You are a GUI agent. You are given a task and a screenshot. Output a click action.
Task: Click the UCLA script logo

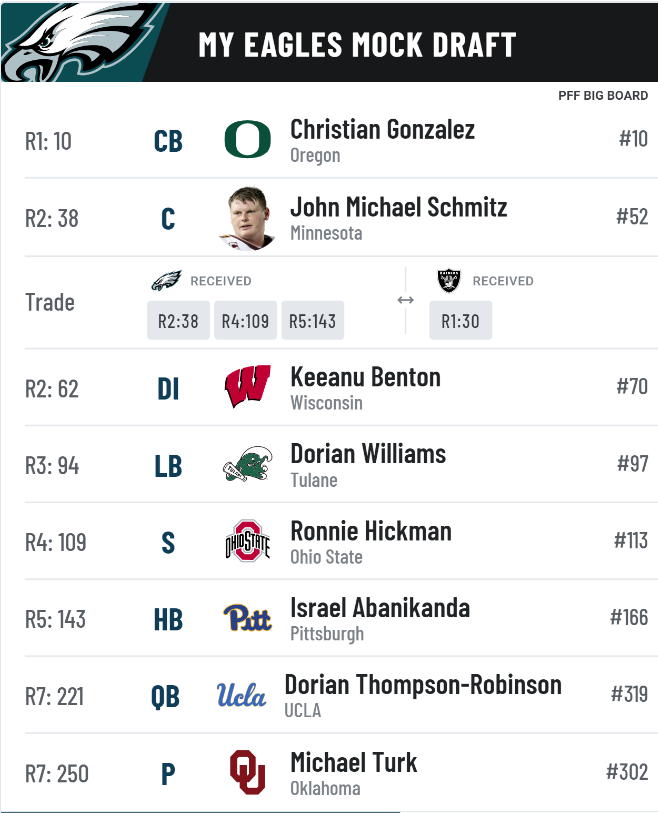pos(242,695)
